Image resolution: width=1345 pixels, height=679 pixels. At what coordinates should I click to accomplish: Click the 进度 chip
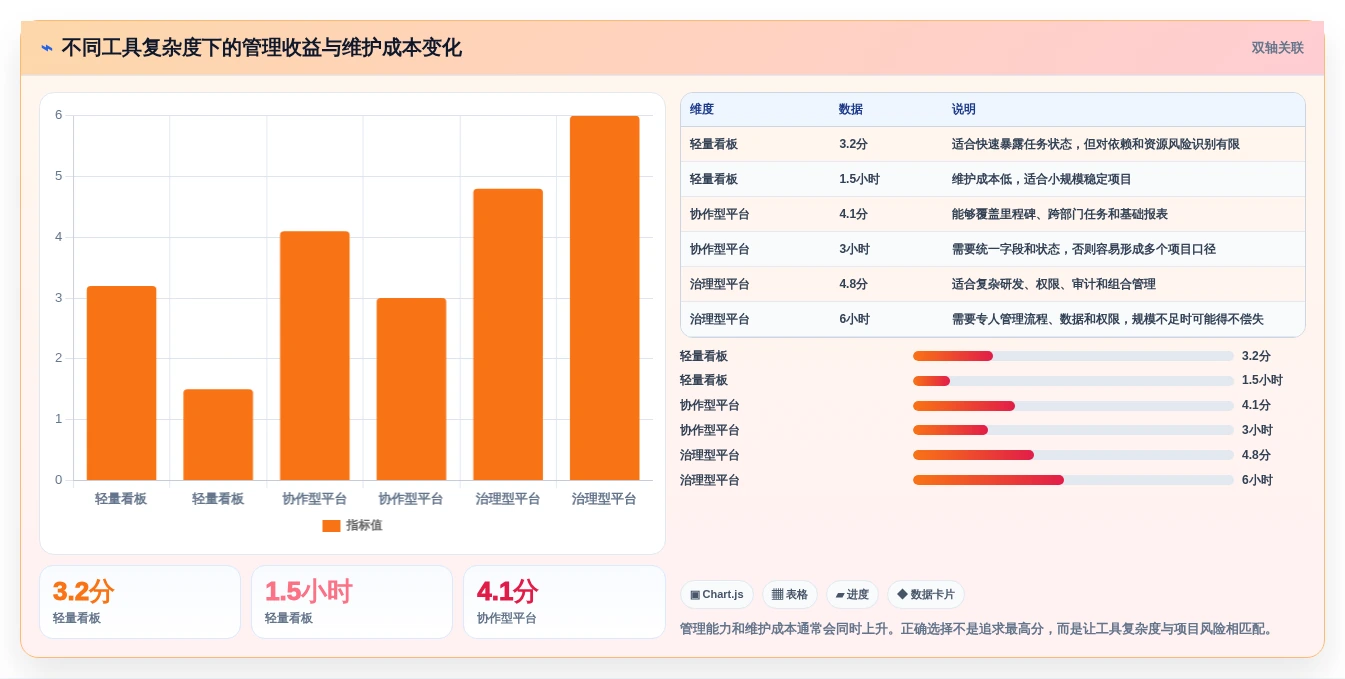(x=852, y=594)
